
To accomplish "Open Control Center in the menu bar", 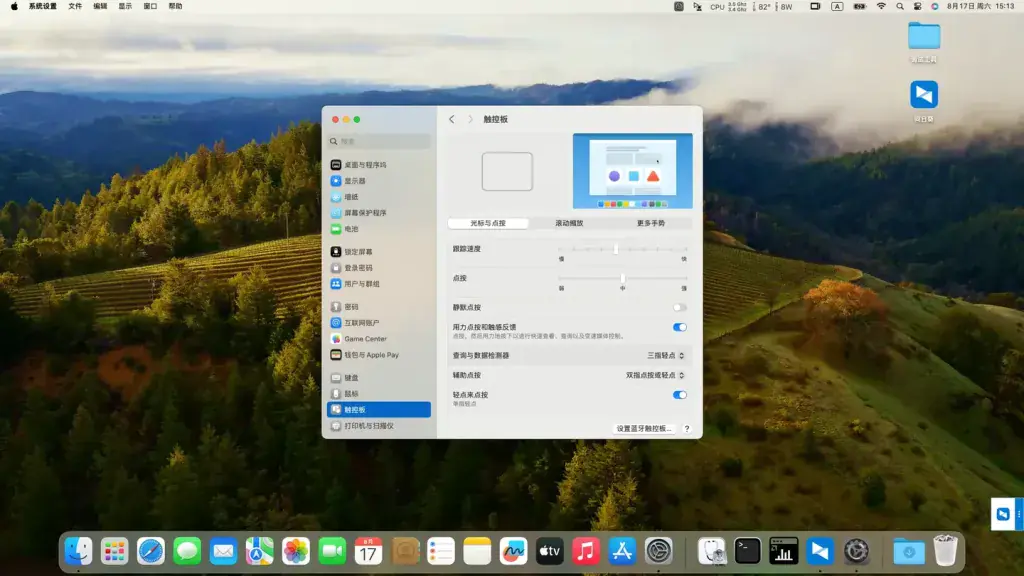I will click(x=918, y=7).
